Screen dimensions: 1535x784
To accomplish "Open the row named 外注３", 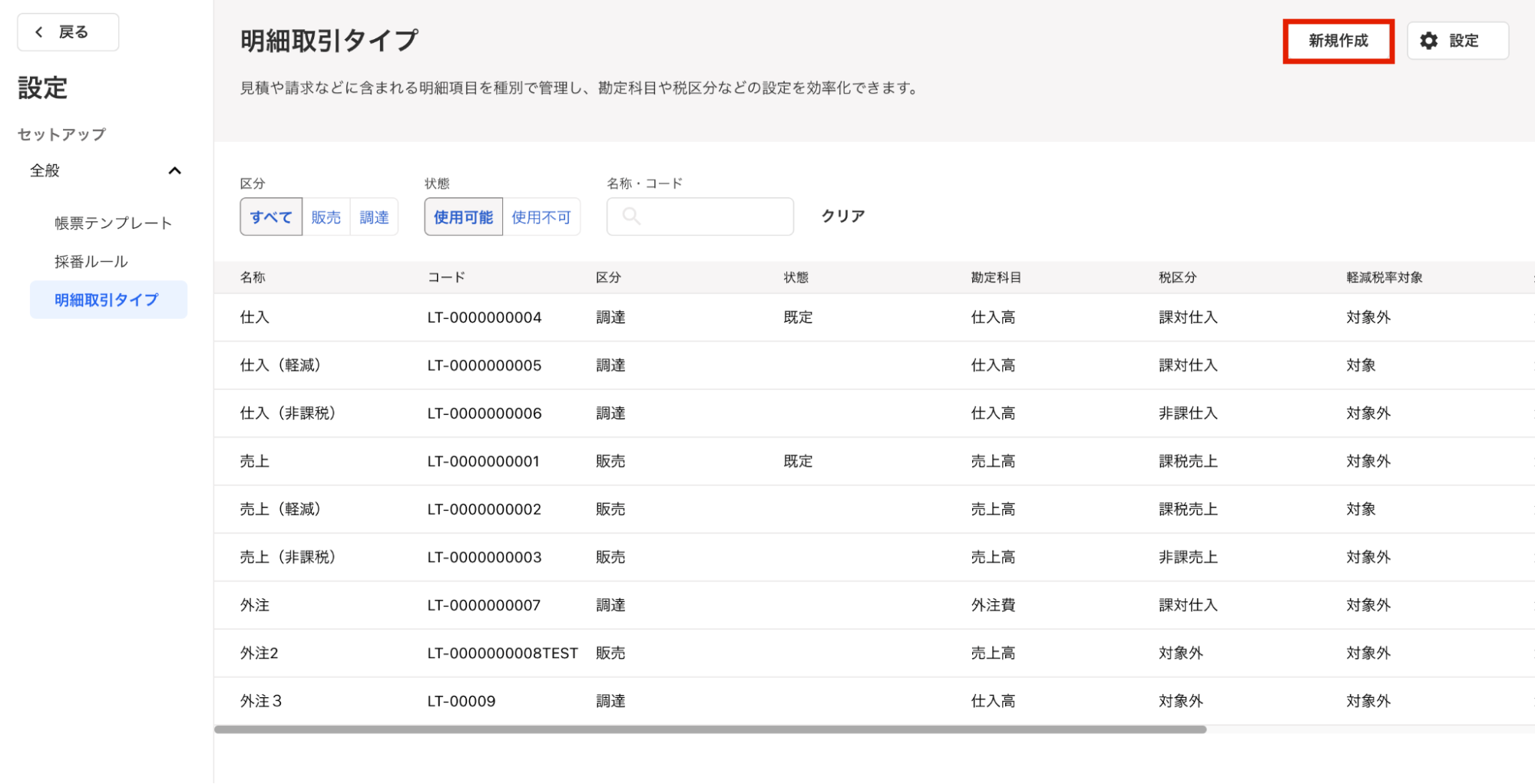I will (875, 701).
